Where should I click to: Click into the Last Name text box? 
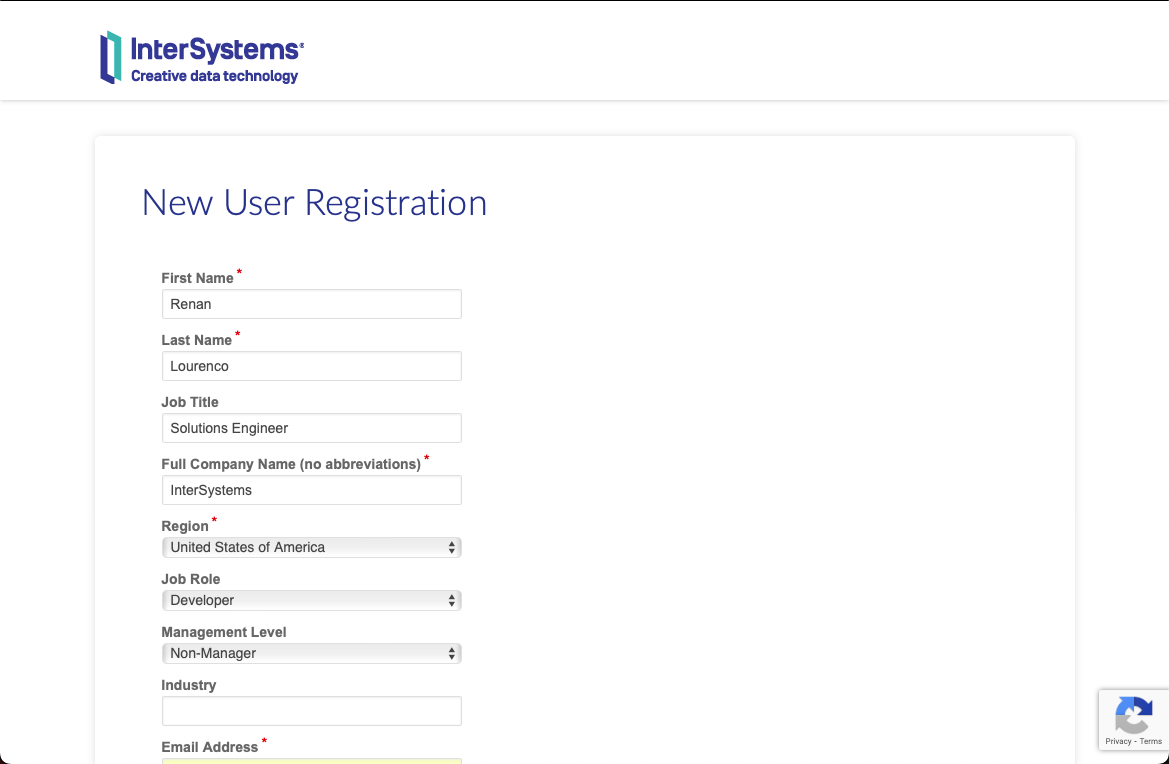point(311,366)
